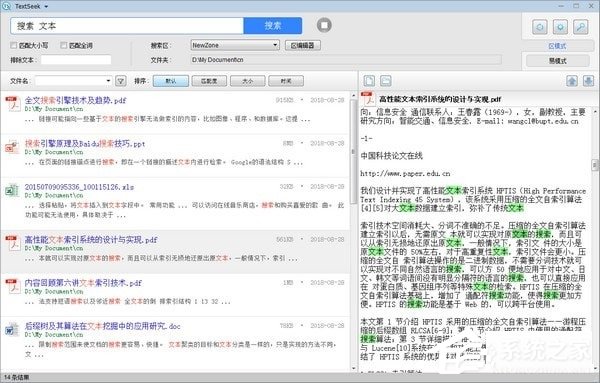600x383 pixels.
Task: Switch to 区模式 zone mode tab
Action: click(x=558, y=46)
